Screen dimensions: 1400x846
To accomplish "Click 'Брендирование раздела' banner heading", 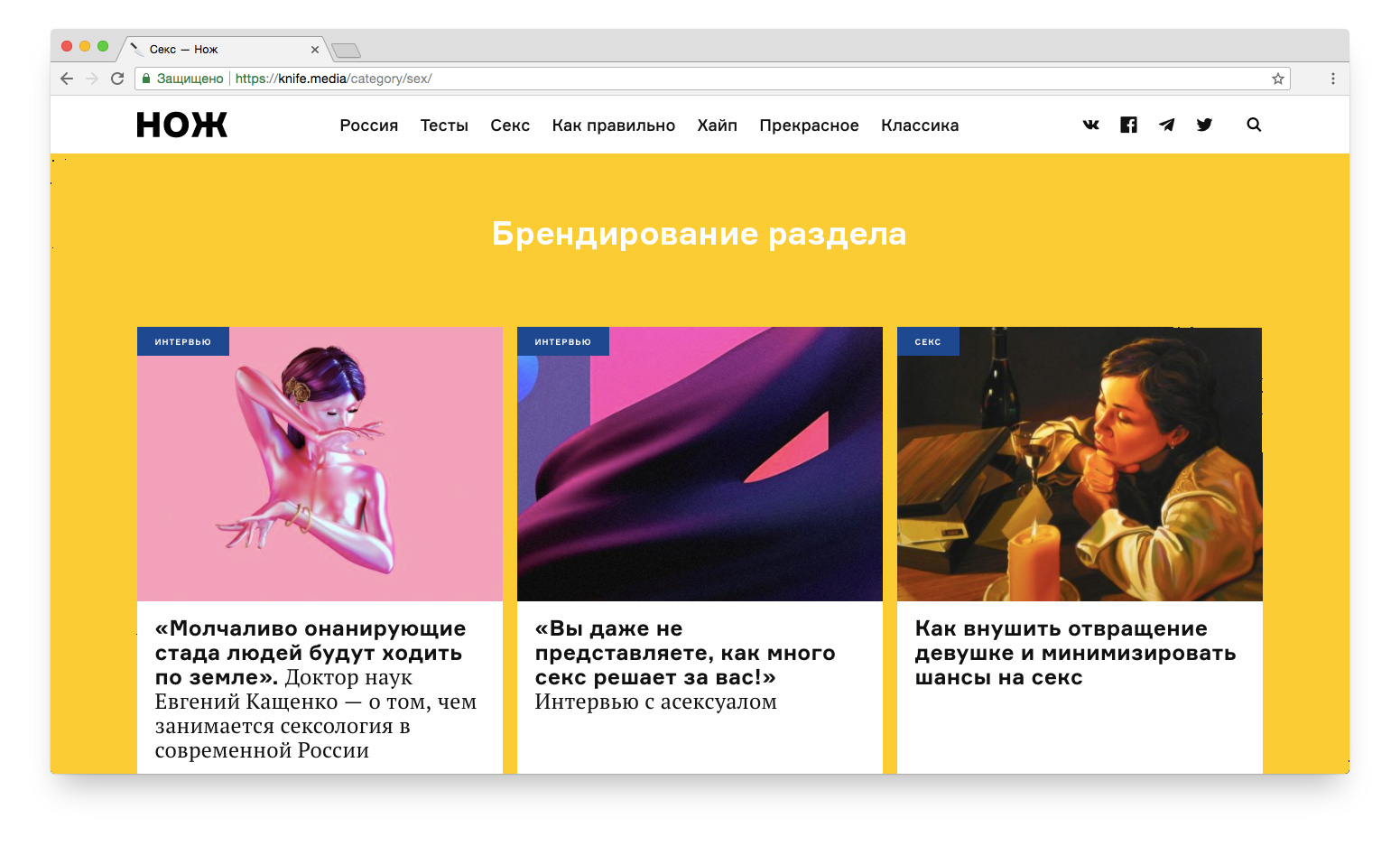I will [700, 234].
